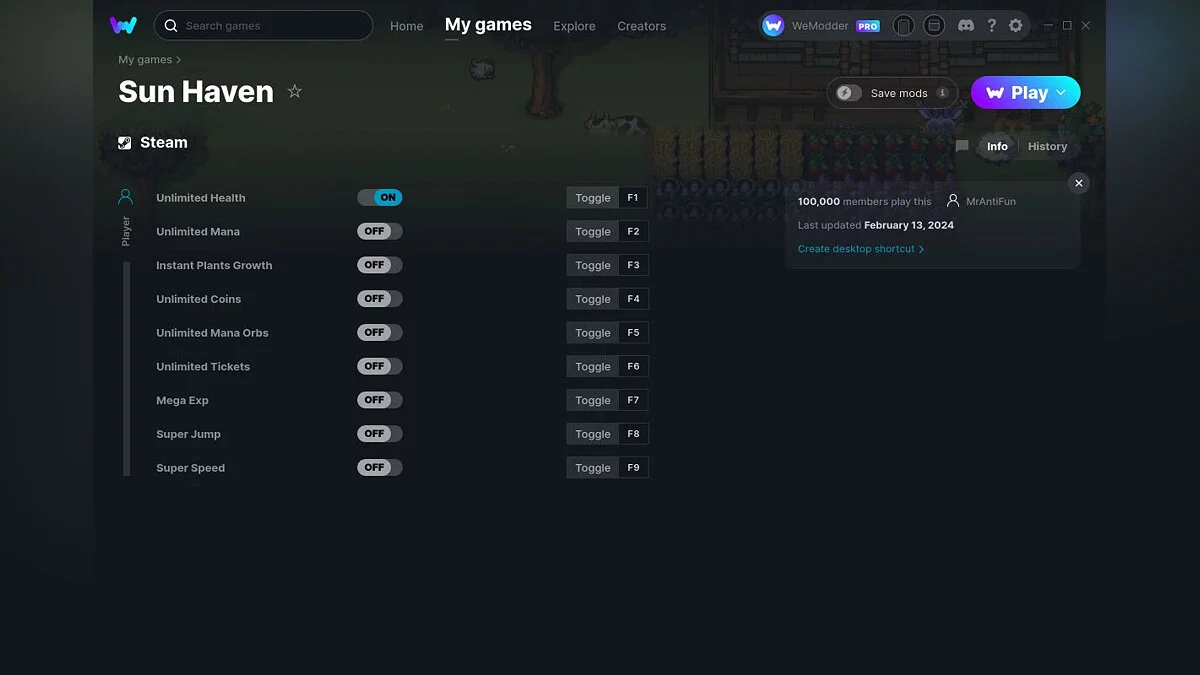Viewport: 1200px width, 675px height.
Task: Click the Sun Haven title text
Action: pos(196,91)
